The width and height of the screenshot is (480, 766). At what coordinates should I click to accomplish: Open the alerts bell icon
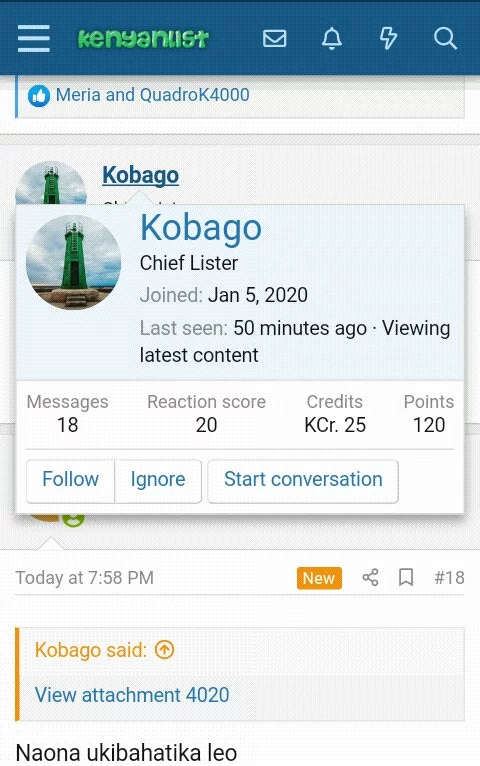coord(332,38)
